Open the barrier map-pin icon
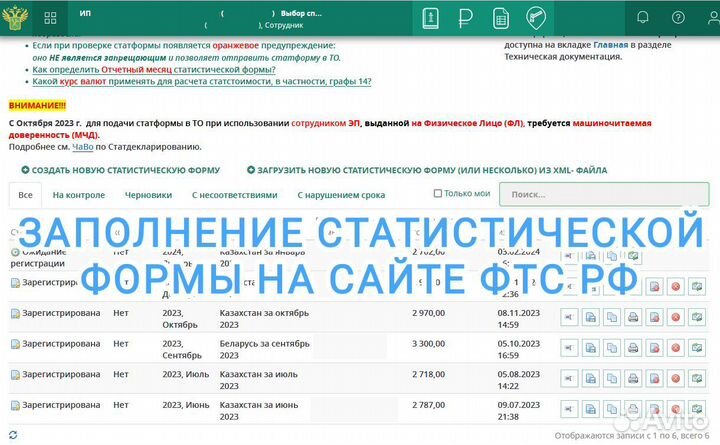This screenshot has width=720, height=445. click(x=535, y=18)
